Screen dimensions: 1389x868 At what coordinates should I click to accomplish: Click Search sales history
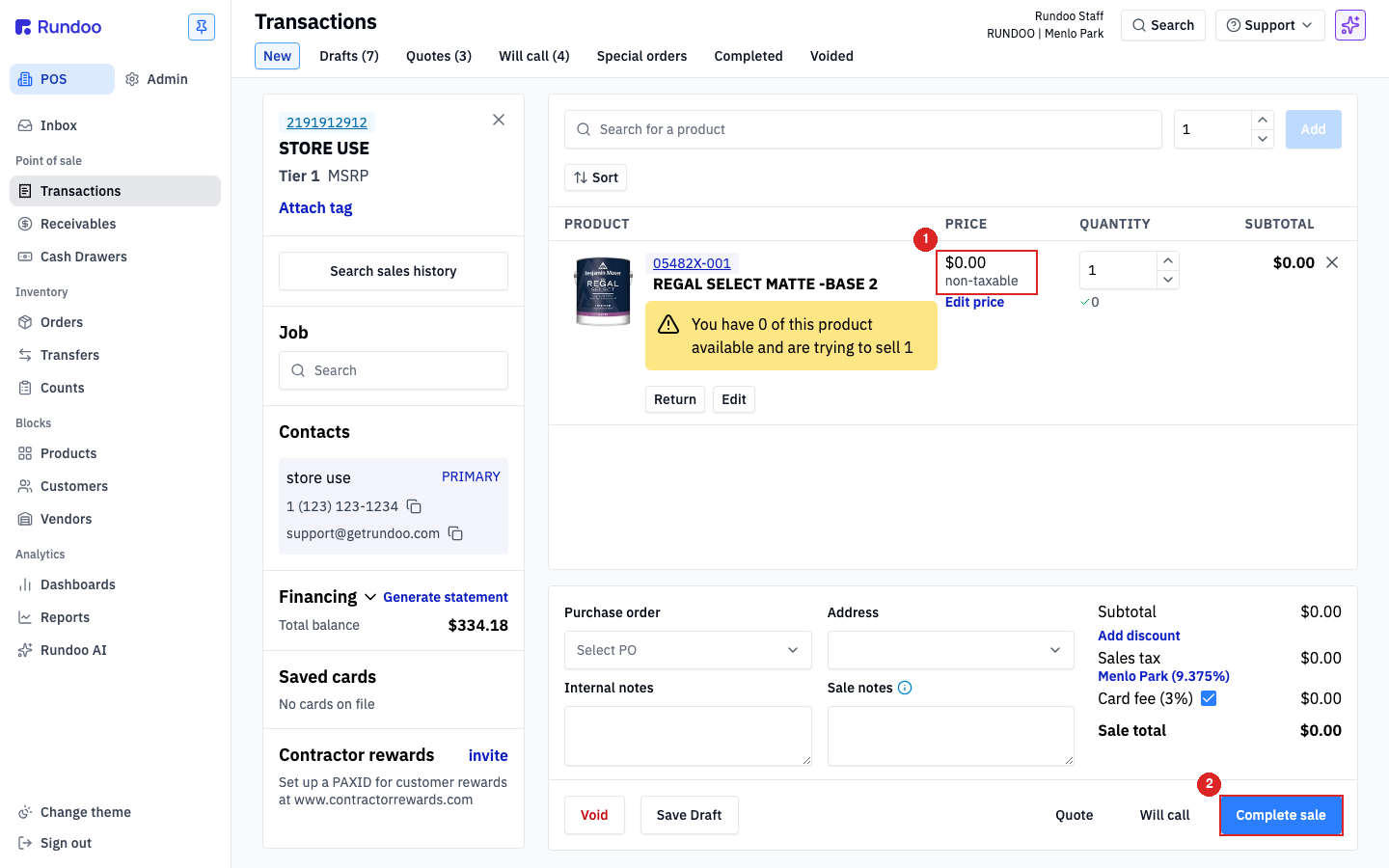(394, 271)
